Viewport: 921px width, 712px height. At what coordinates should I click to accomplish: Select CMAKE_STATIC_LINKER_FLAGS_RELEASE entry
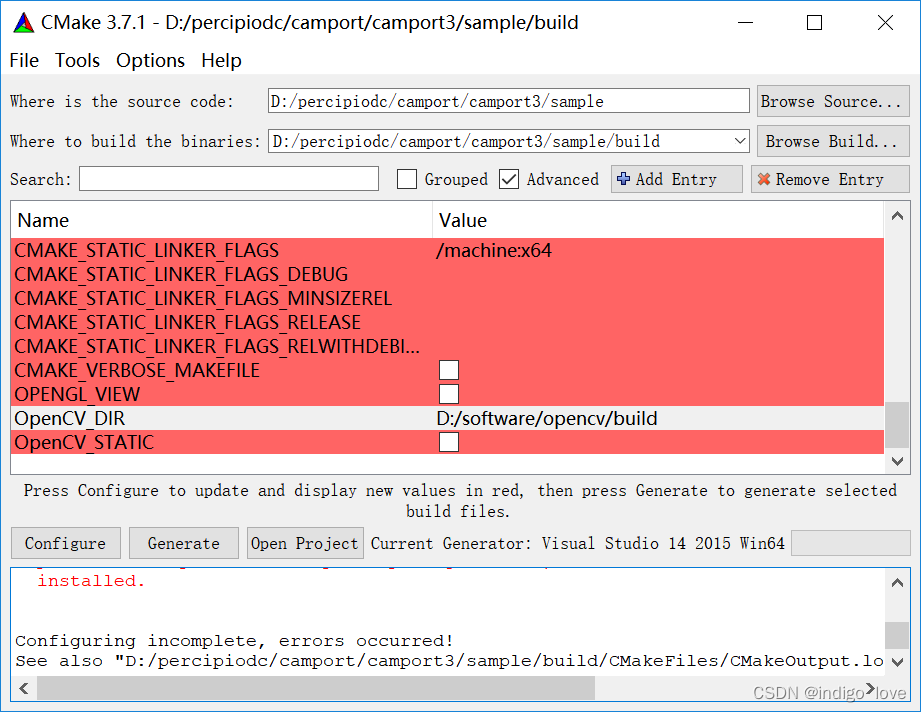[x=187, y=323]
